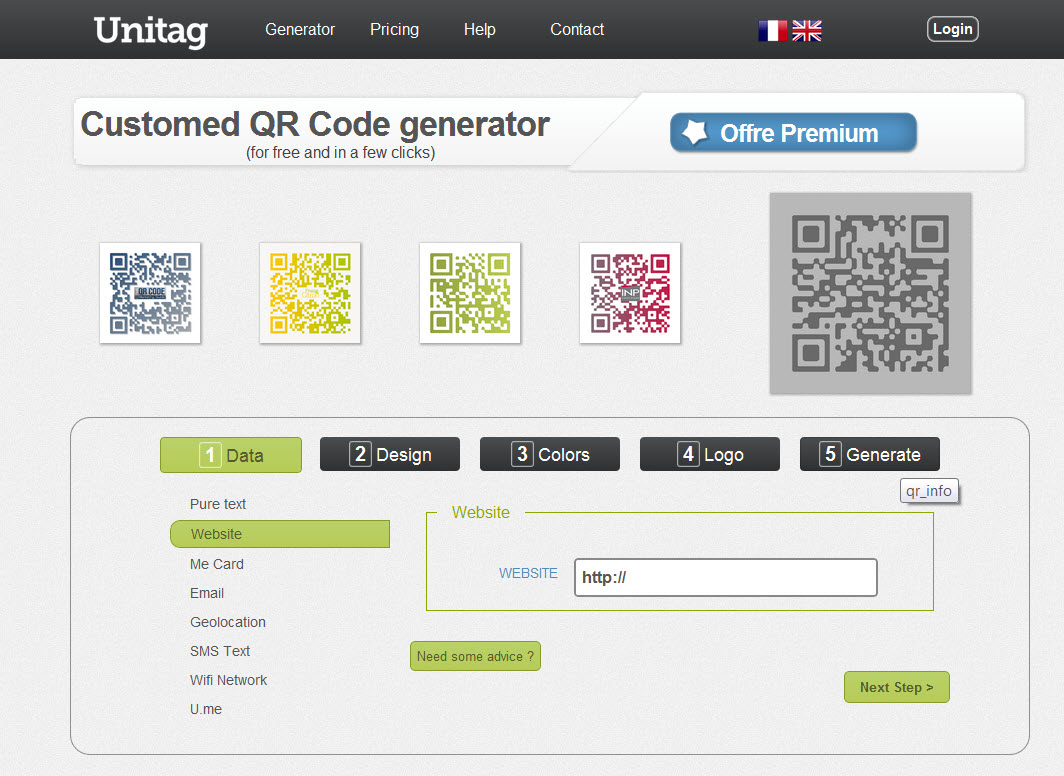The image size is (1064, 776).
Task: Click the WEBSITE field label
Action: 528,573
